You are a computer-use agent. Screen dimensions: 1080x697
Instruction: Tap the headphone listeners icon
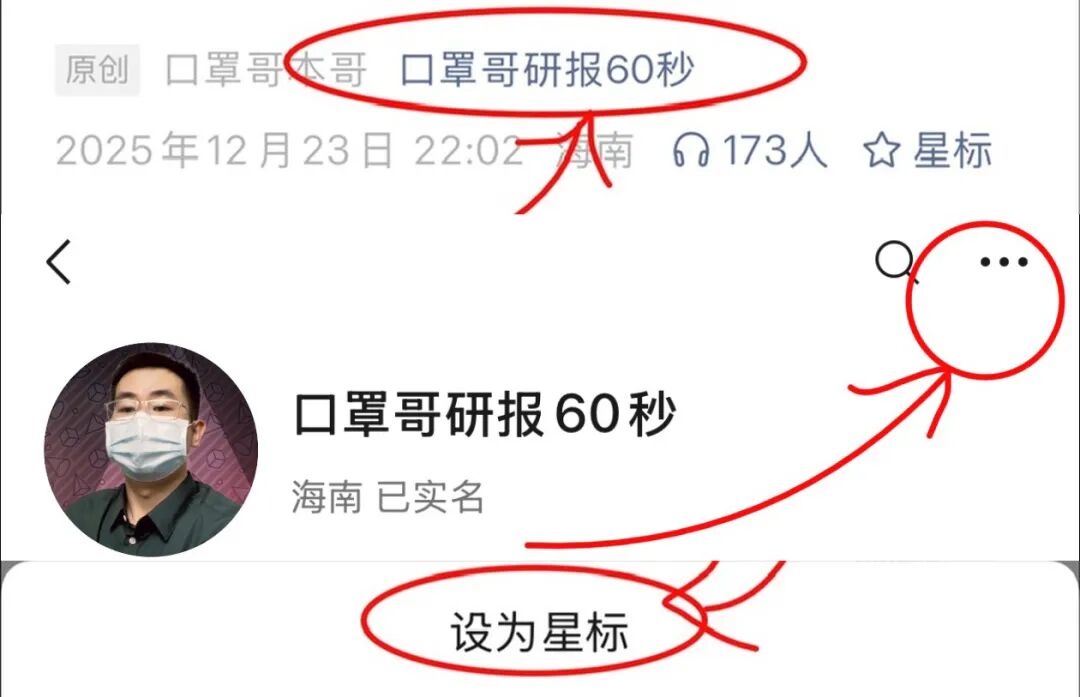(691, 150)
